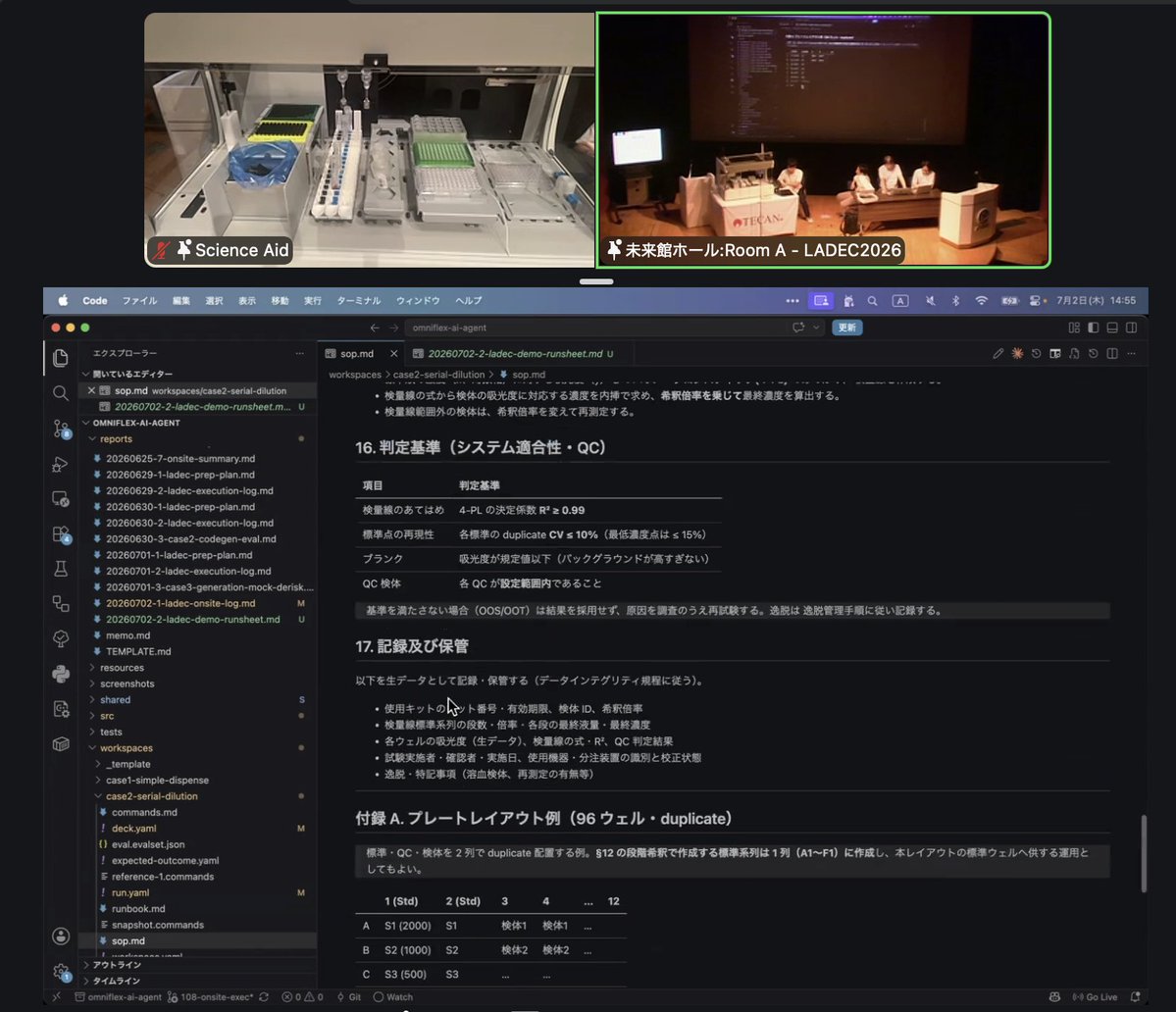
Task: Open deck.yaml in the explorer
Action: click(134, 829)
